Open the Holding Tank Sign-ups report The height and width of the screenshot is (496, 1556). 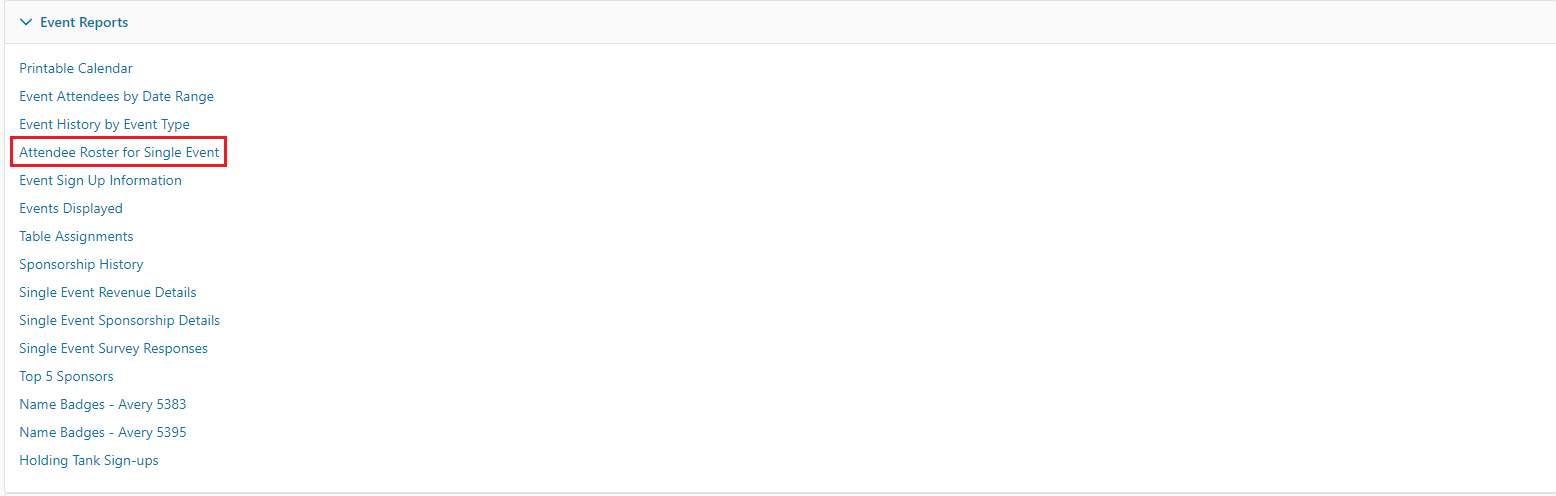click(89, 460)
